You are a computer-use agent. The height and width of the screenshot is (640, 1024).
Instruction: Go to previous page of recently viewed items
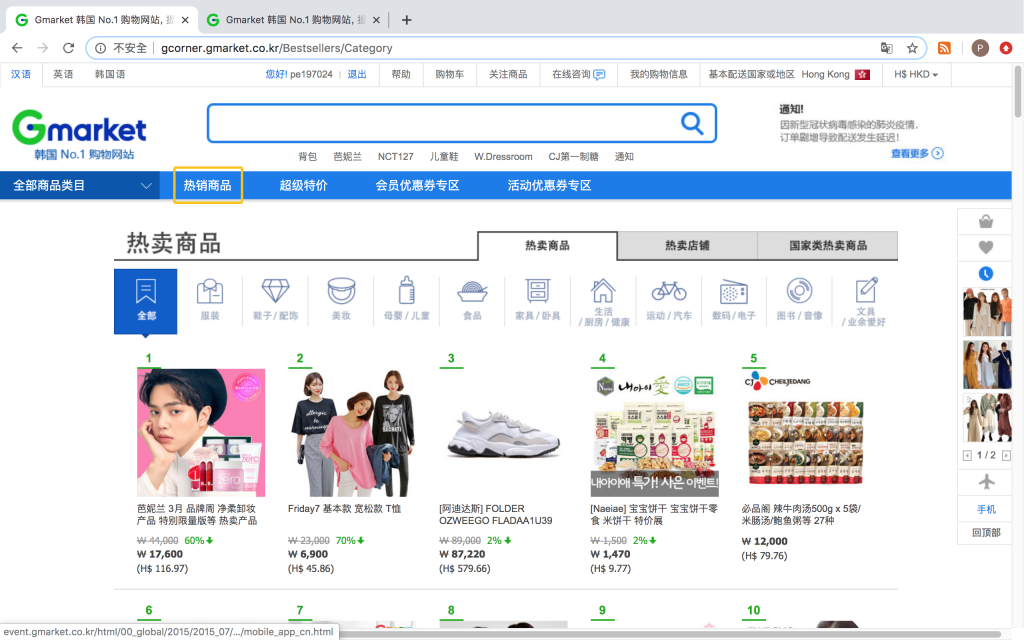pos(967,455)
